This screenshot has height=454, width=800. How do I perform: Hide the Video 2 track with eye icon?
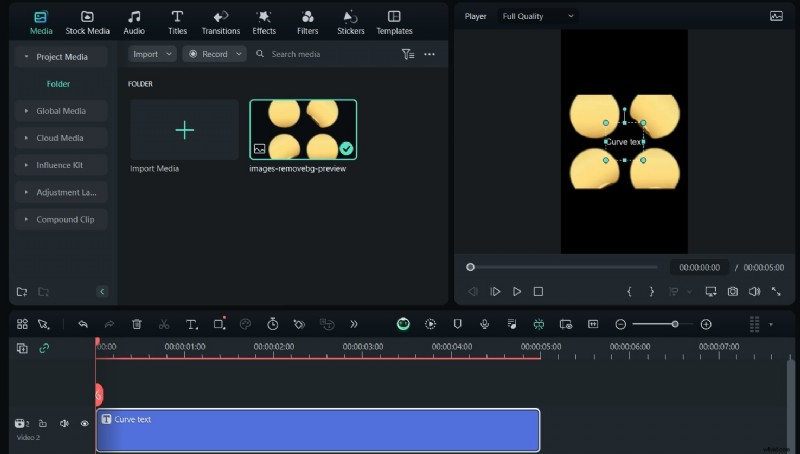tap(84, 423)
